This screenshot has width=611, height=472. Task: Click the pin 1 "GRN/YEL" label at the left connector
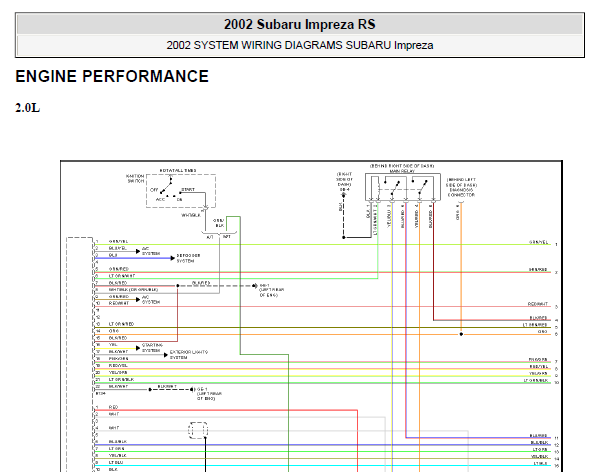pos(118,242)
